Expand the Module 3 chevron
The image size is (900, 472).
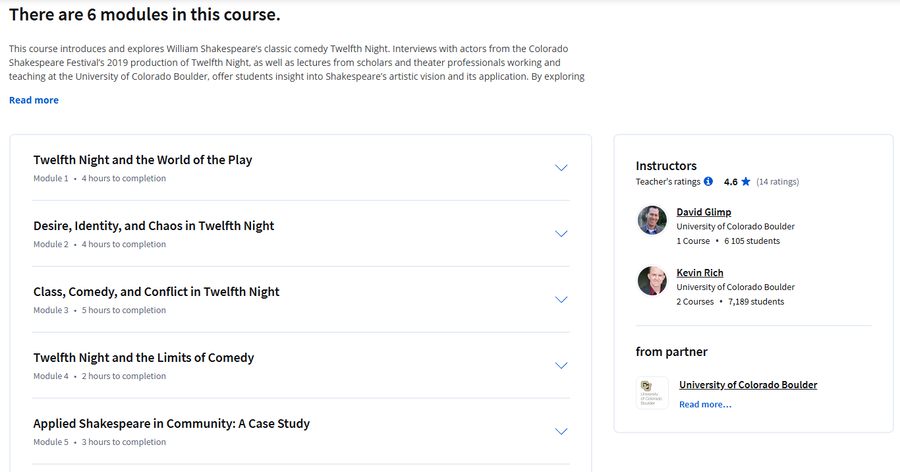pos(561,300)
